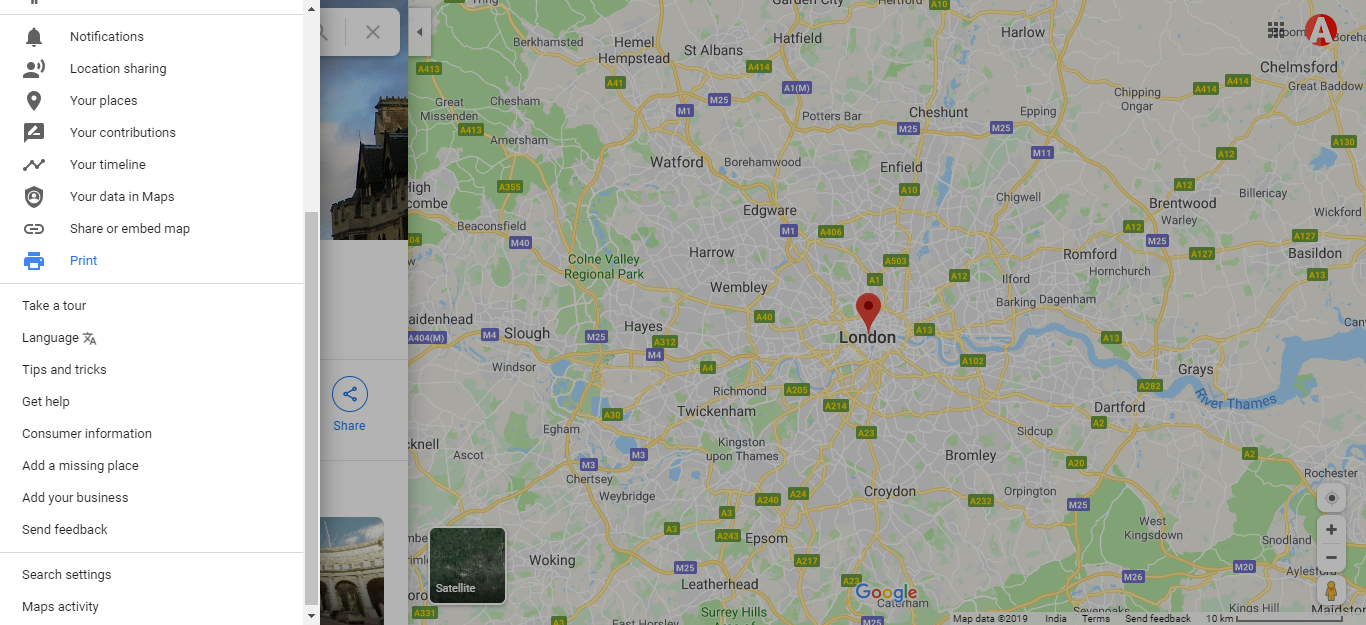The height and width of the screenshot is (625, 1366).
Task: Select Your contributions menu item
Action: pos(123,133)
